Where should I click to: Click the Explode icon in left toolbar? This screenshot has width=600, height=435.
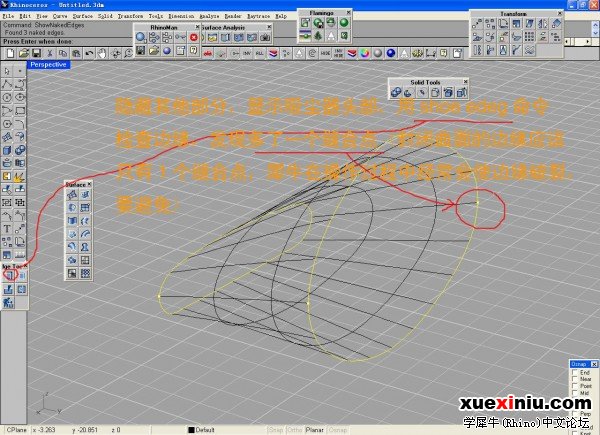pyautogui.click(x=20, y=176)
